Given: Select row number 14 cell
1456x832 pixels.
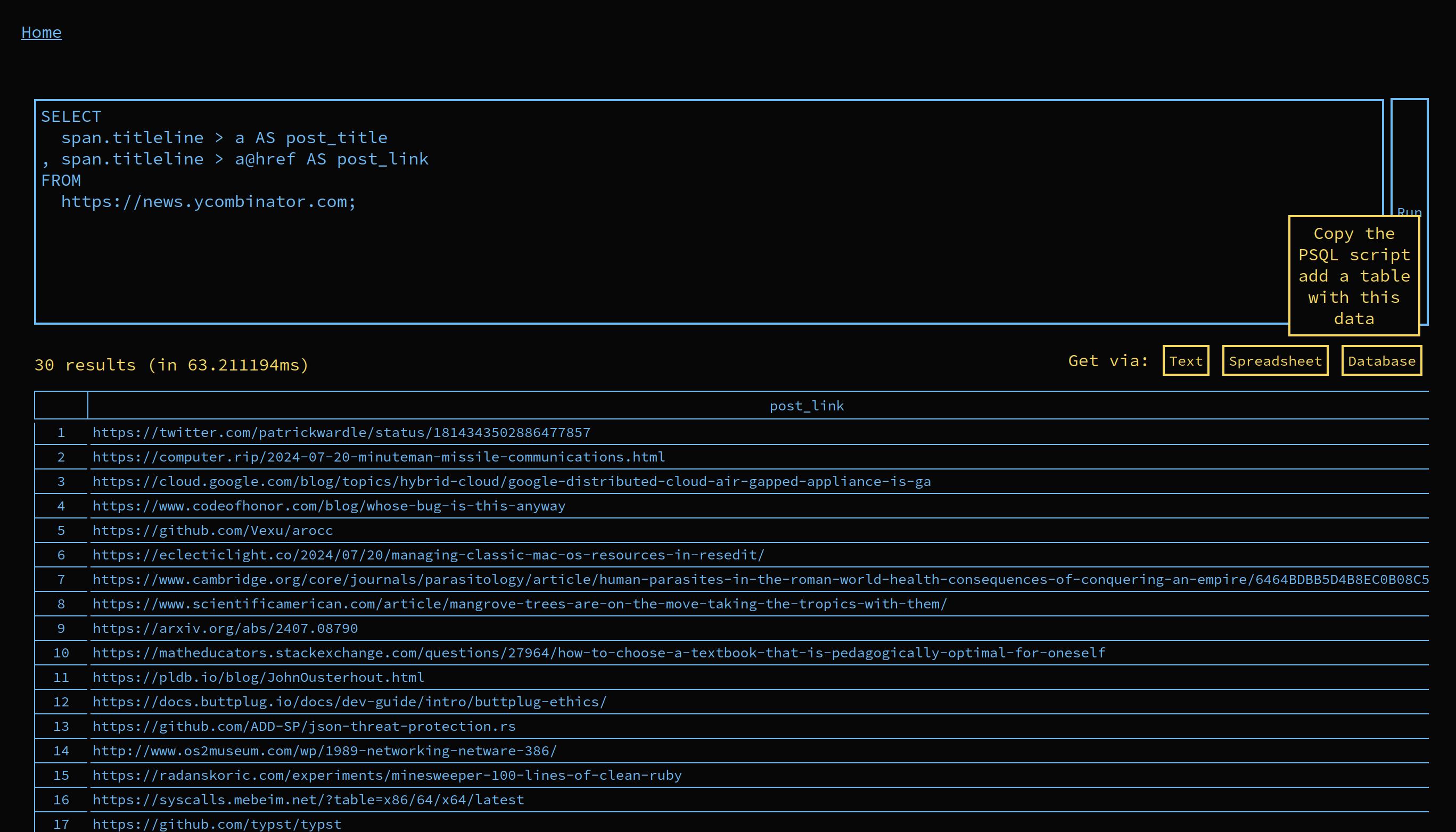Looking at the screenshot, I should [x=61, y=751].
